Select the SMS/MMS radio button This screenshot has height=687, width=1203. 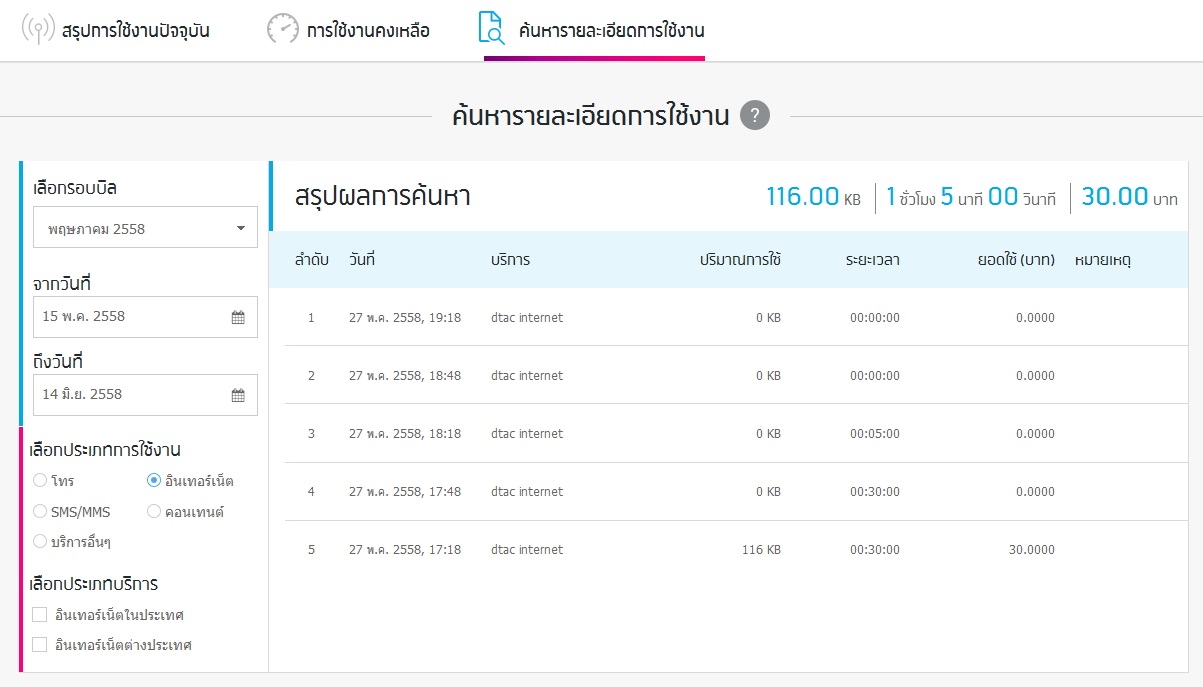(40, 511)
